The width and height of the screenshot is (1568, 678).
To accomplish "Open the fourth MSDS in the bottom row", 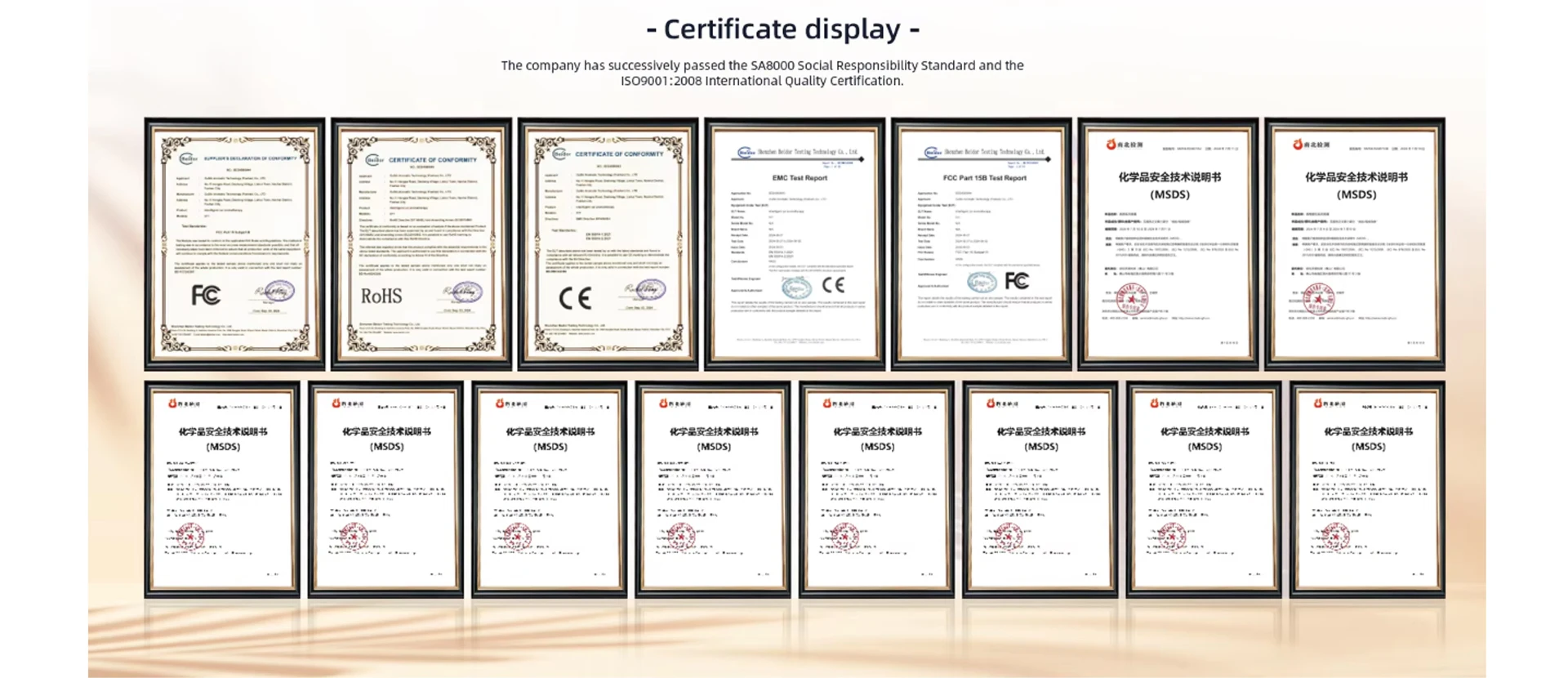I will pyautogui.click(x=713, y=490).
